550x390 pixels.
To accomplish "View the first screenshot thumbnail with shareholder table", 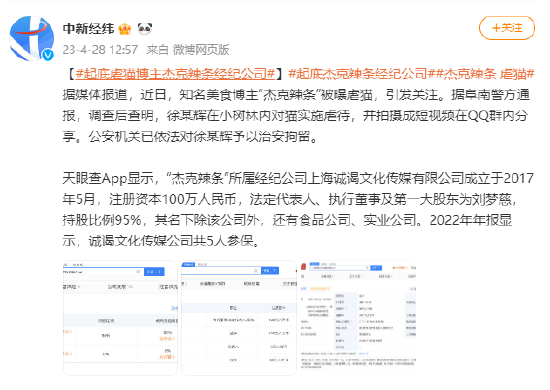I will click(x=120, y=318).
